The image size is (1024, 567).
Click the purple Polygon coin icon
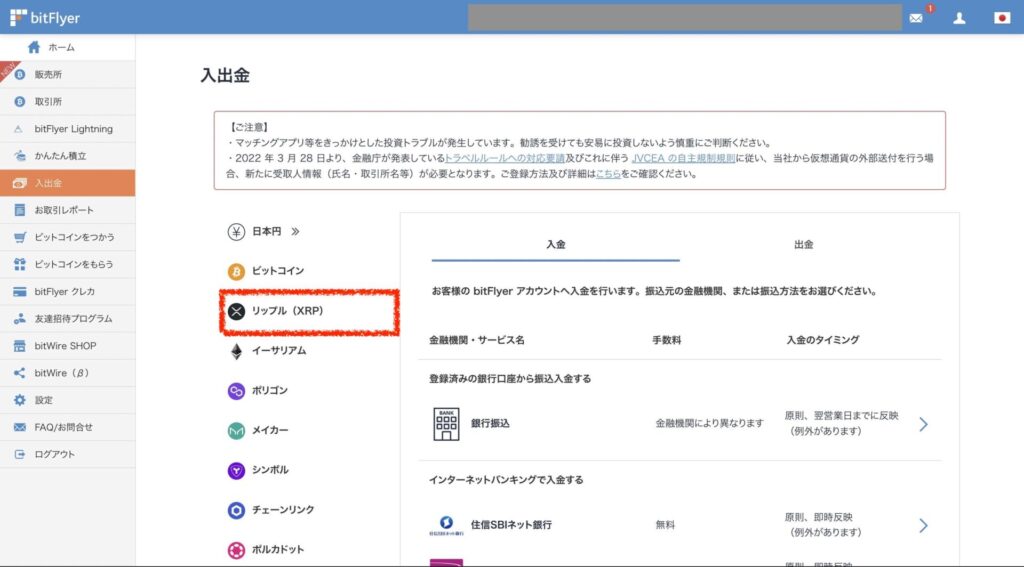[236, 391]
